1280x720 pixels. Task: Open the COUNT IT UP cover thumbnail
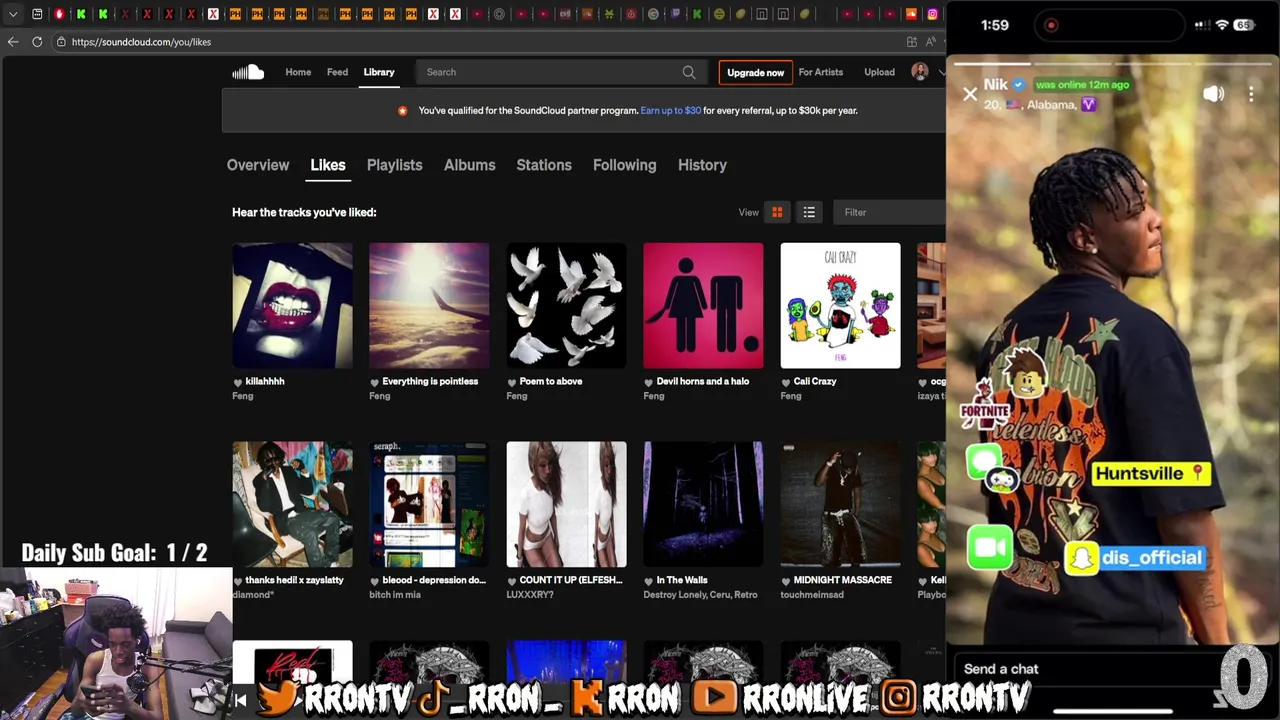coord(566,504)
